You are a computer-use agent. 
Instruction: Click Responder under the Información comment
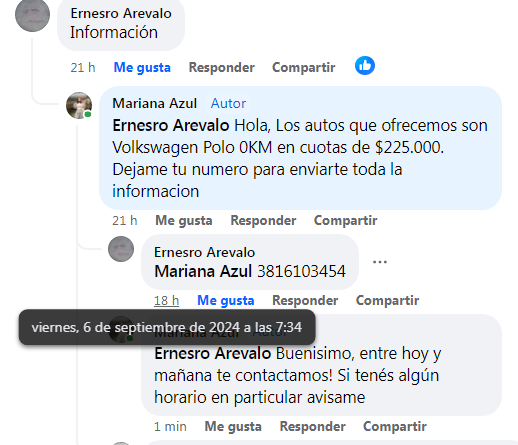tap(222, 68)
